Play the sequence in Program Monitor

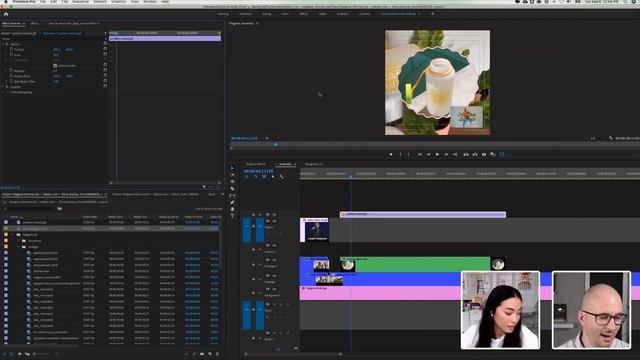tap(437, 155)
